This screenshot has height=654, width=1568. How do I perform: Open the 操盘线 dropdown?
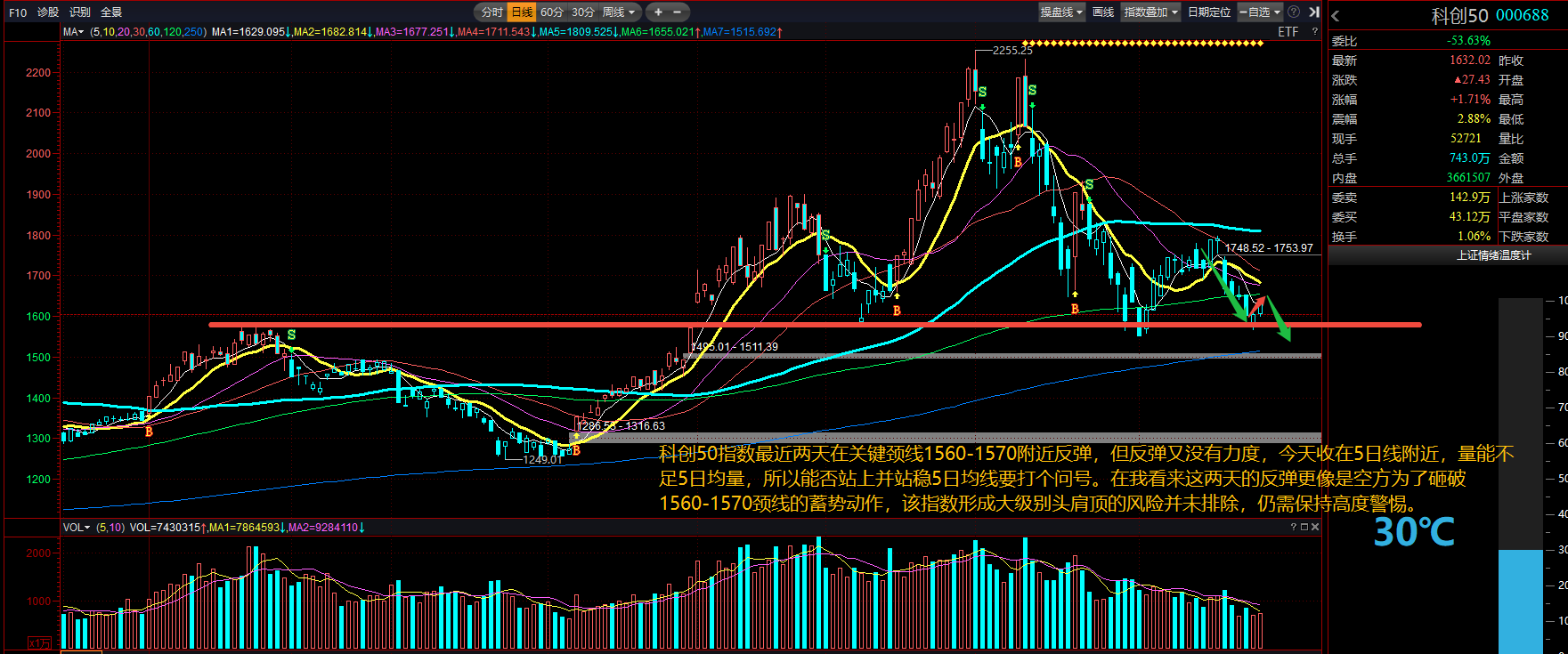[1062, 12]
